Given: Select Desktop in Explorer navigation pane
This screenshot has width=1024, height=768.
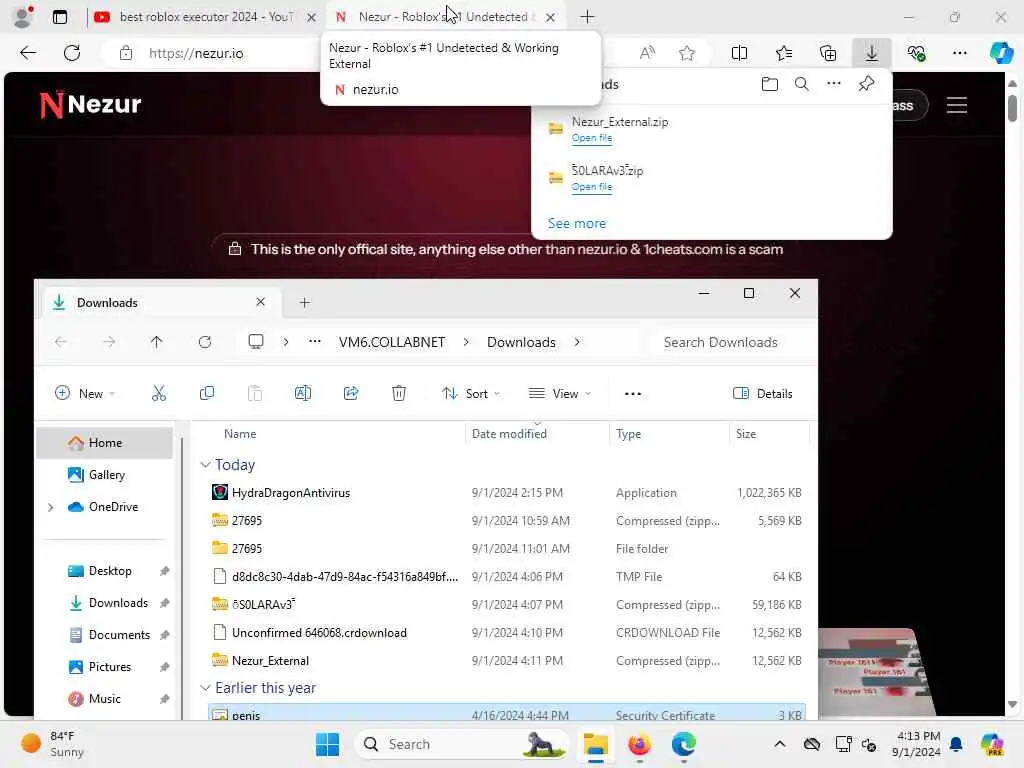Looking at the screenshot, I should pyautogui.click(x=105, y=571).
